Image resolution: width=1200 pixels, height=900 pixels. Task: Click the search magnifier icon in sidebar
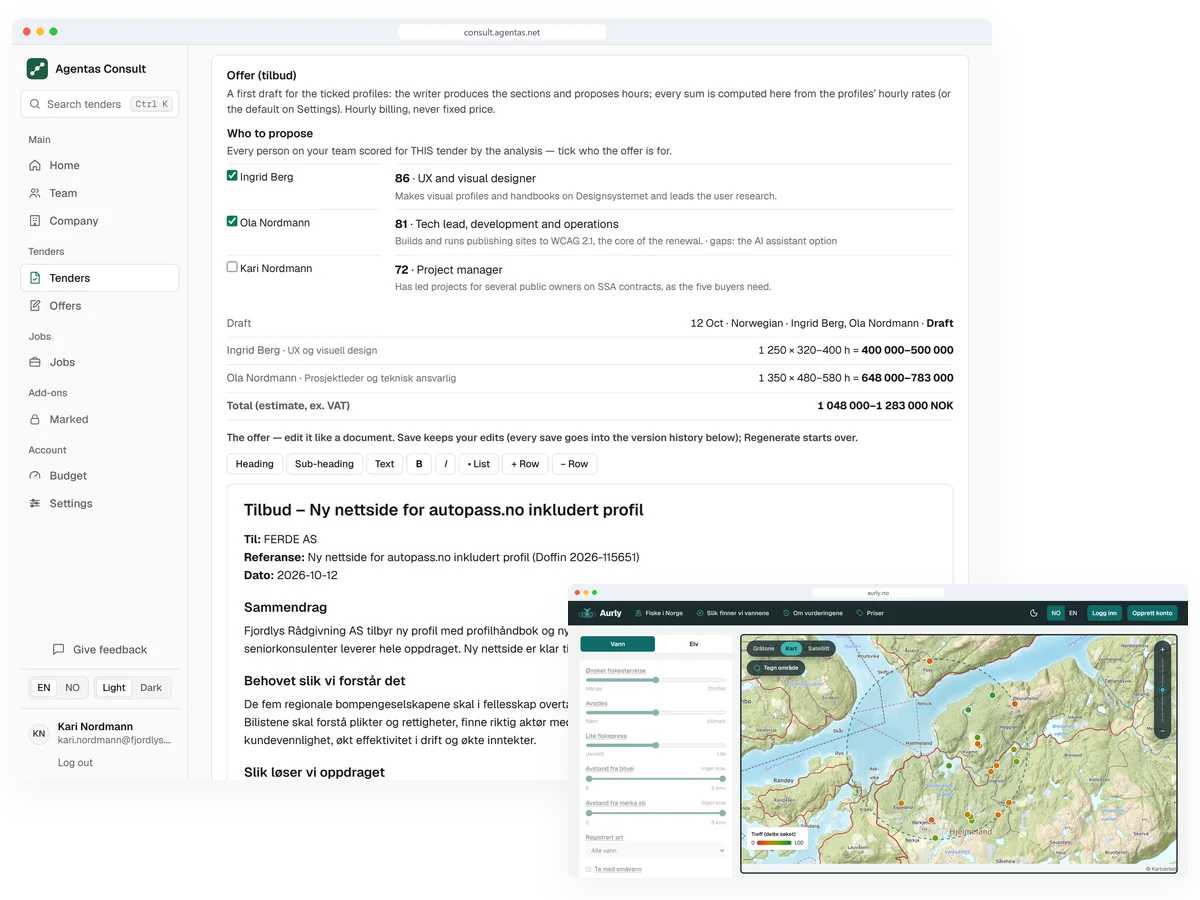(x=35, y=104)
